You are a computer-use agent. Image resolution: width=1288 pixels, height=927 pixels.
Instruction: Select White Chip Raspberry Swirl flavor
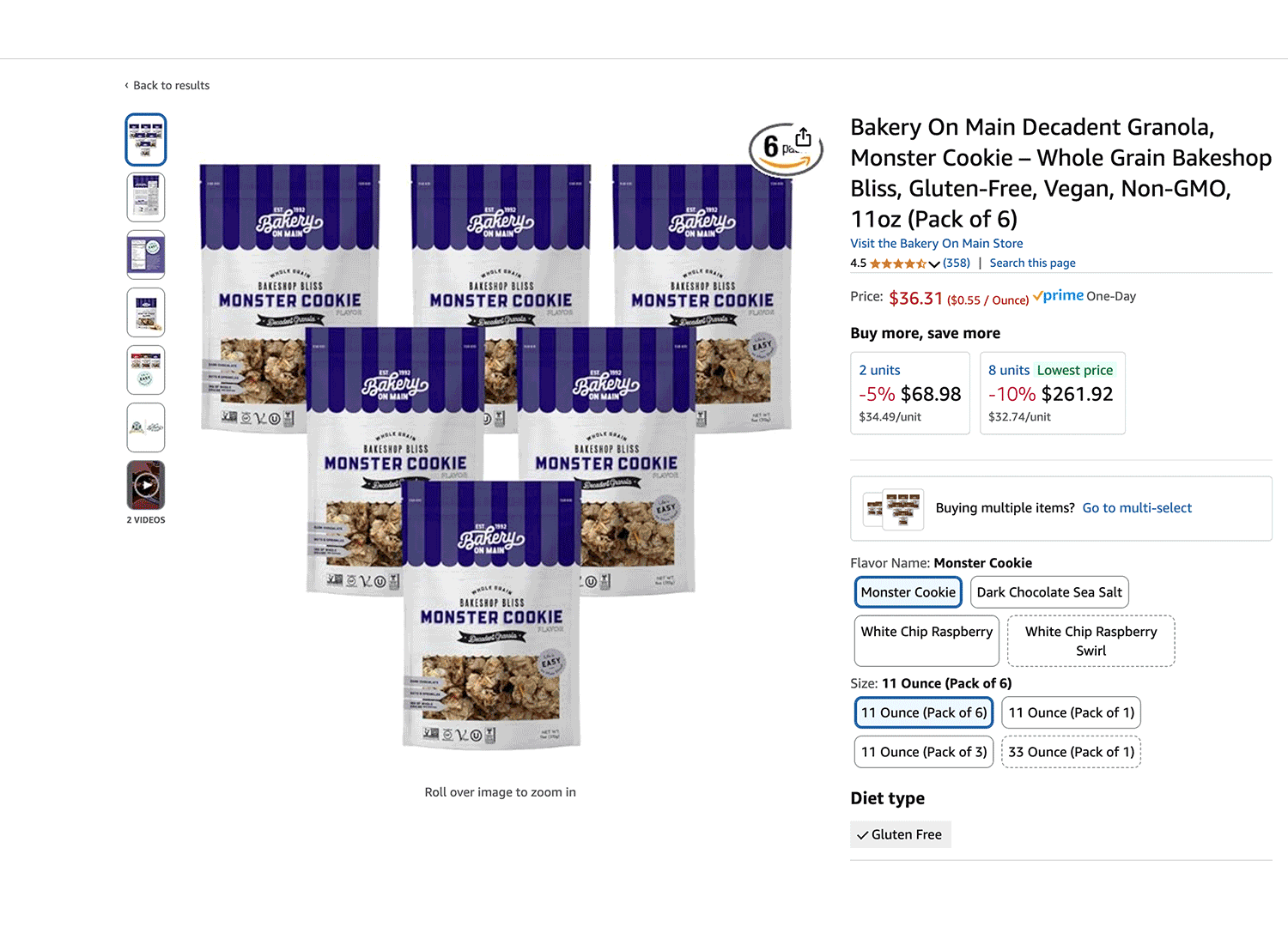[1091, 641]
